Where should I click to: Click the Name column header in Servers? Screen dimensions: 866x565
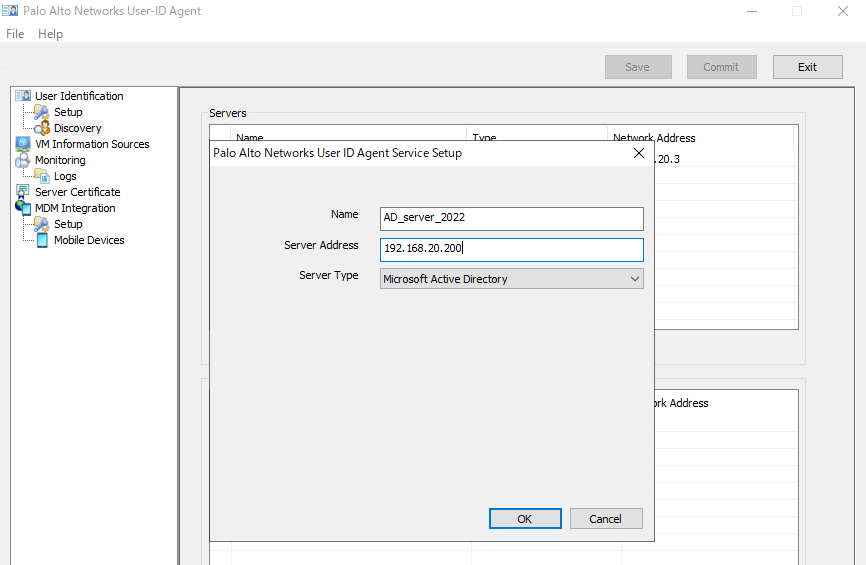click(x=250, y=137)
